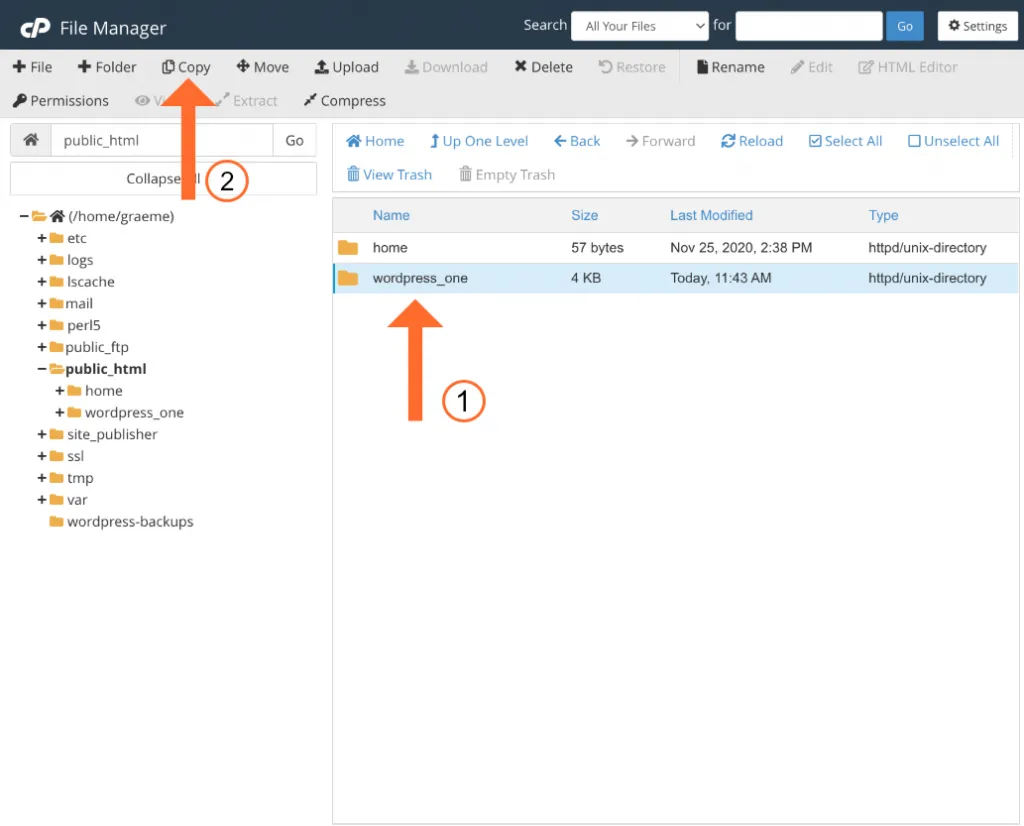
Task: Select site_publisher tree label
Action: pyautogui.click(x=112, y=434)
